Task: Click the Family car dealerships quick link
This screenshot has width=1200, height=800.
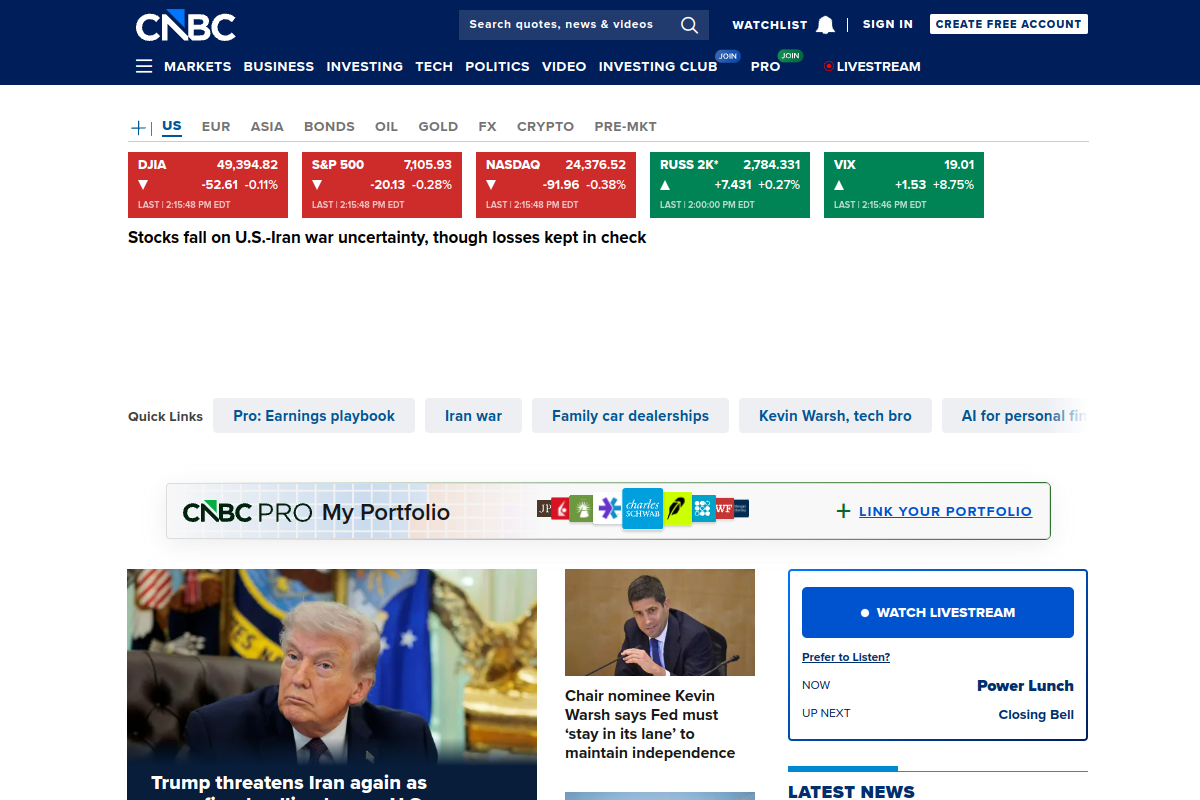Action: [x=630, y=416]
